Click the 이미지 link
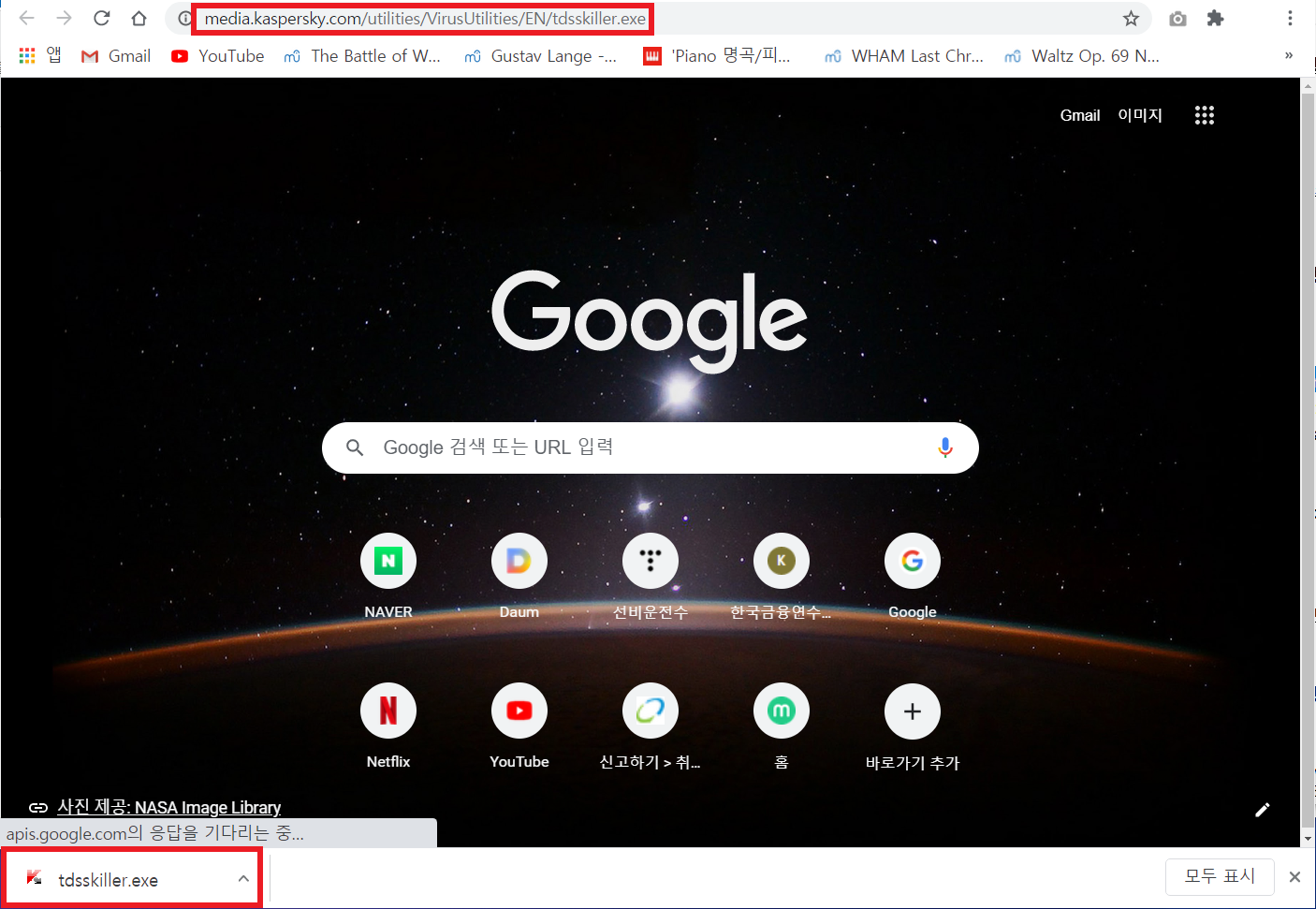The height and width of the screenshot is (909, 1316). (x=1140, y=115)
